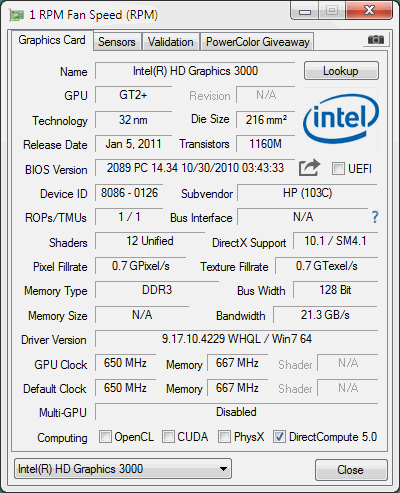Open the Intel(R) HD Graphics 3000 dropdown
The height and width of the screenshot is (493, 400).
click(123, 469)
